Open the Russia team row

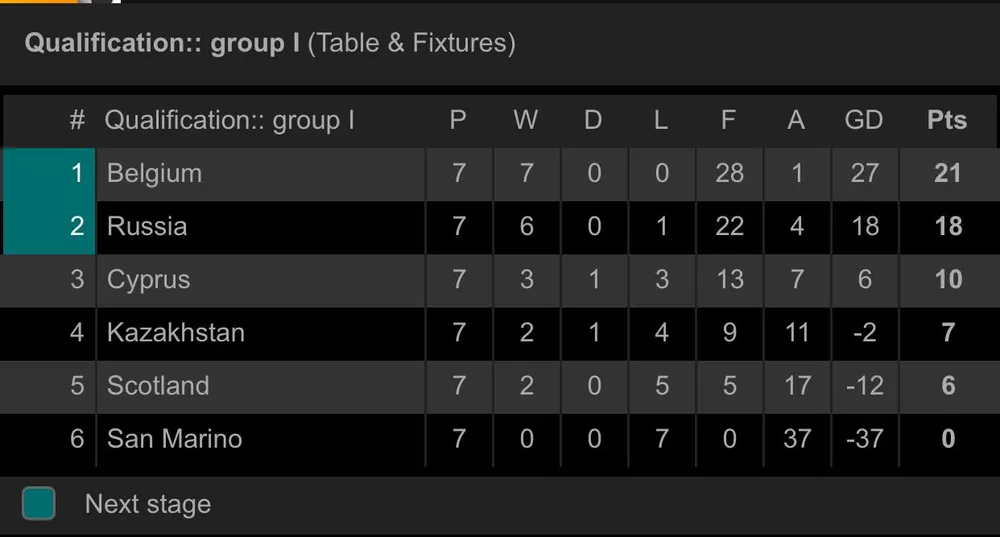point(147,227)
